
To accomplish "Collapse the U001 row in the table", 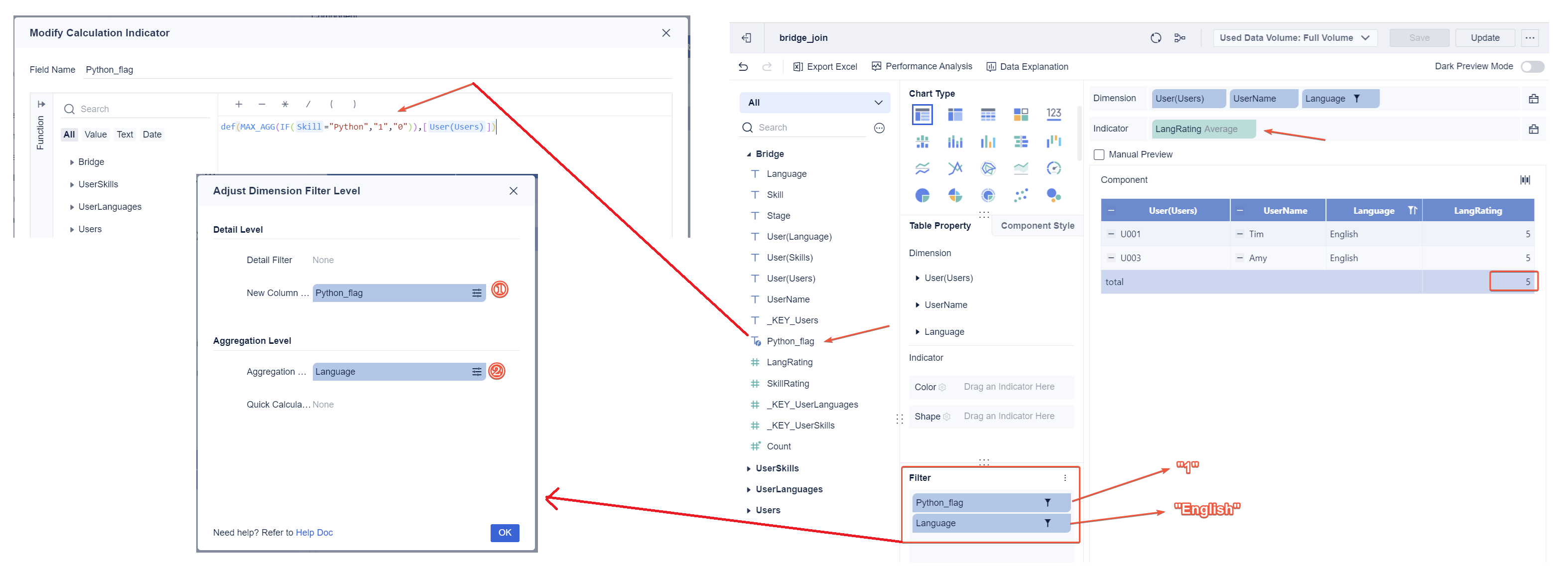I will click(x=1111, y=234).
